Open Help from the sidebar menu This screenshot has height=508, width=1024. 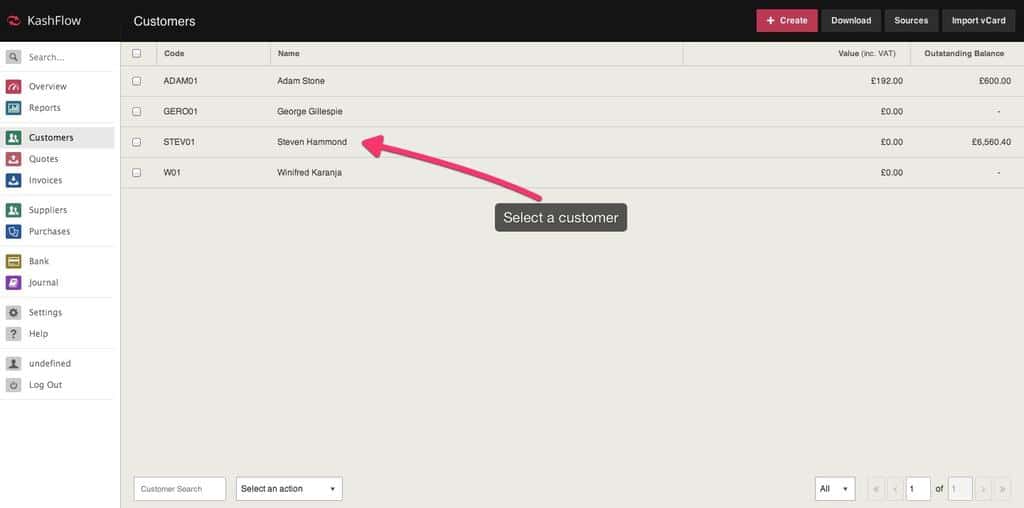38,334
